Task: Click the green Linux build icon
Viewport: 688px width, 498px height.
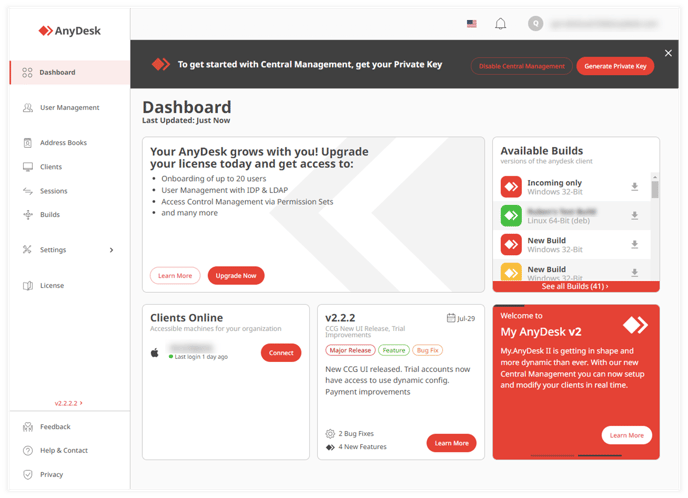Action: tap(511, 216)
